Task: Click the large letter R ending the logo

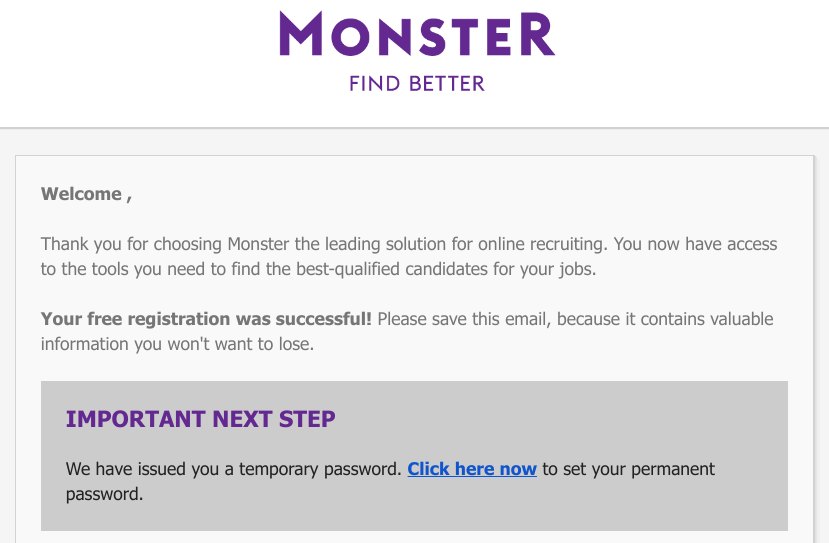Action: click(x=537, y=34)
